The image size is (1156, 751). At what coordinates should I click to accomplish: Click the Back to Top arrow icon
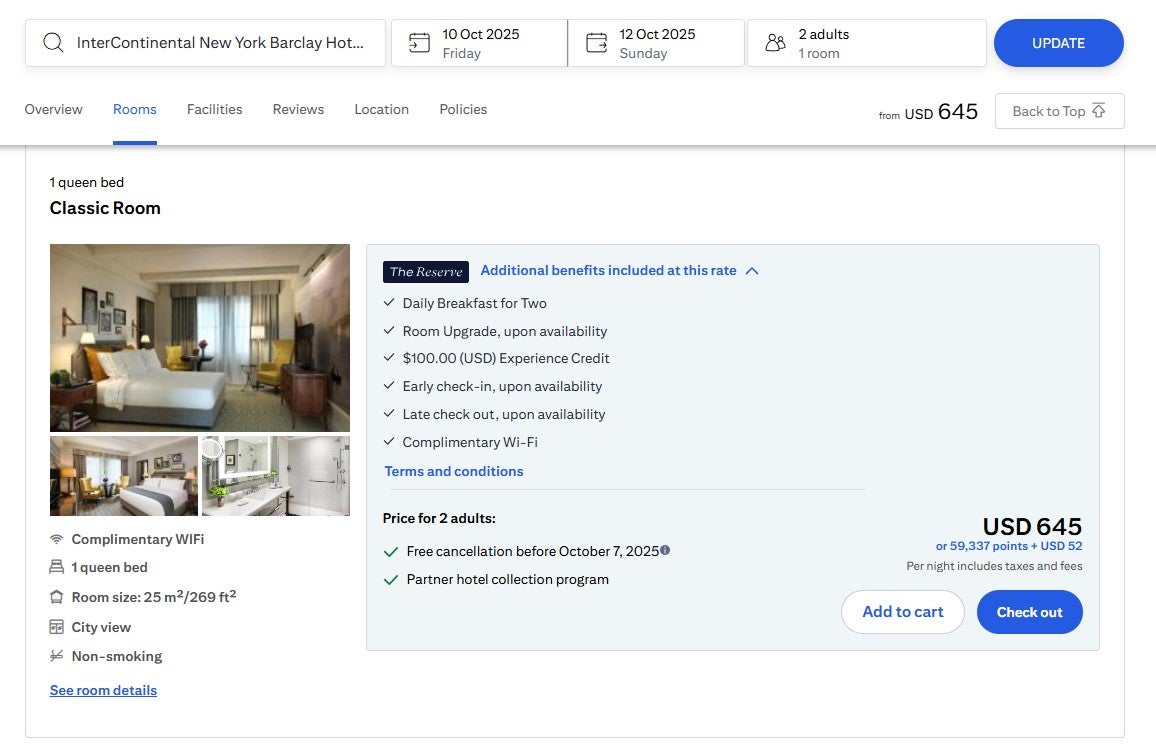pos(1098,111)
